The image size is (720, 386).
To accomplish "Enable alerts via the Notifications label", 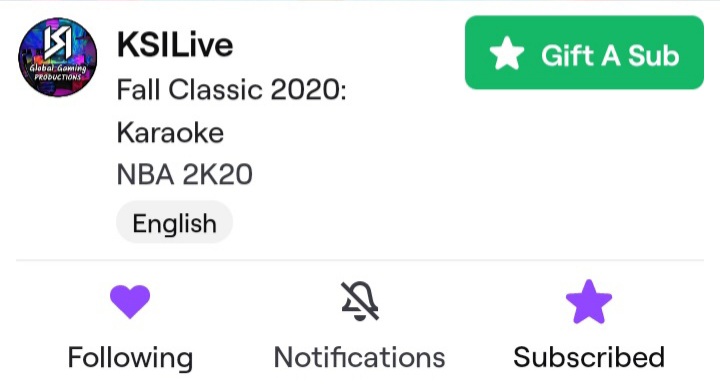I will pos(360,357).
